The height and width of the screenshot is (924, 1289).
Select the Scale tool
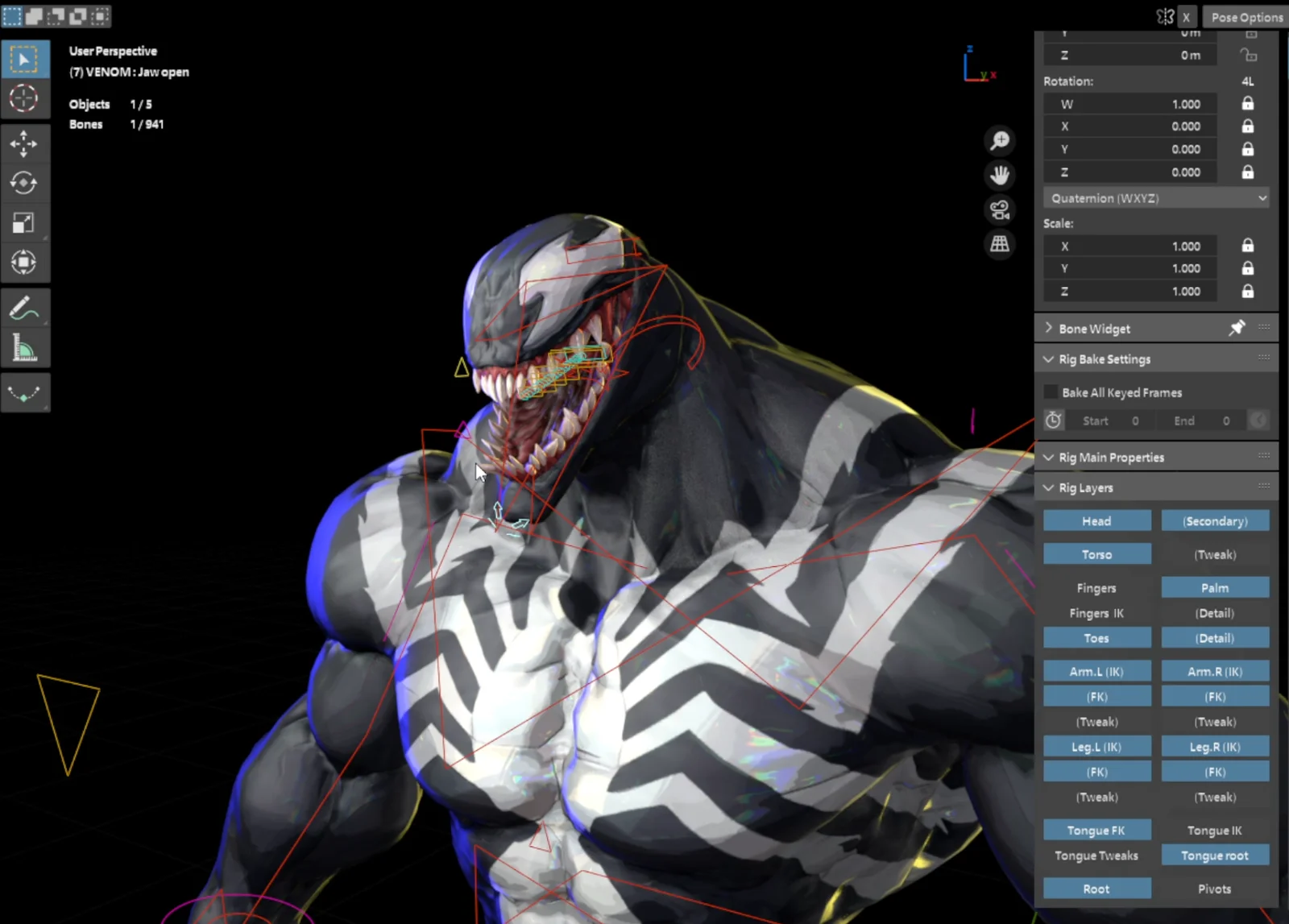[25, 222]
